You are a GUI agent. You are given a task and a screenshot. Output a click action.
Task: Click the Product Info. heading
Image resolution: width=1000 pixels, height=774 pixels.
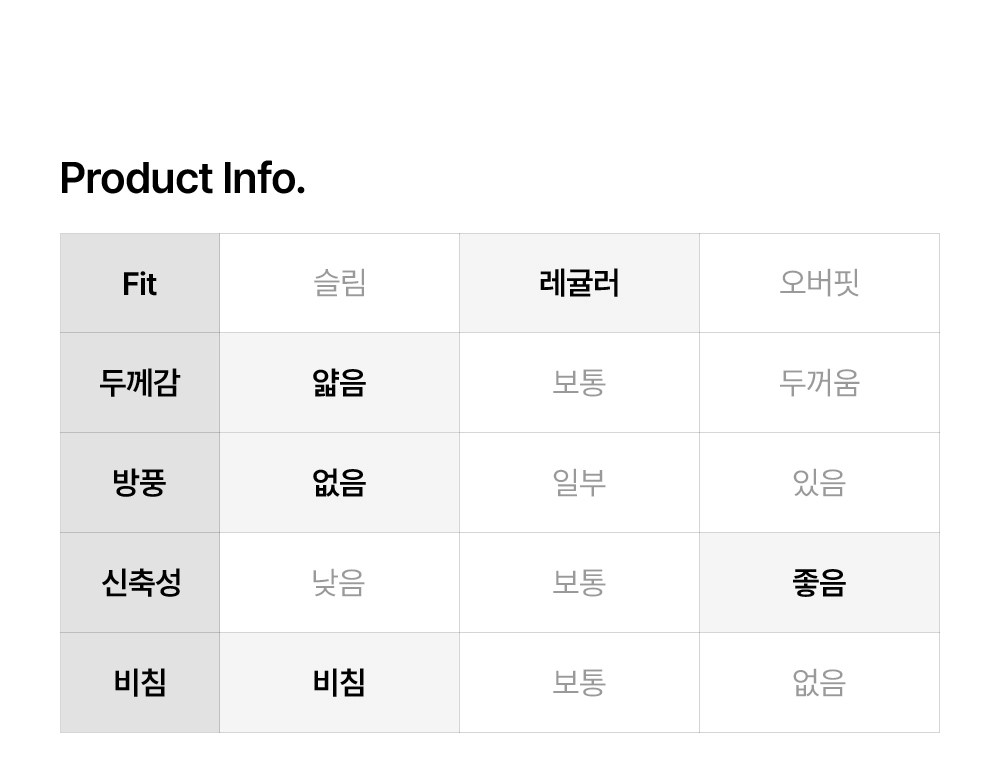[182, 179]
